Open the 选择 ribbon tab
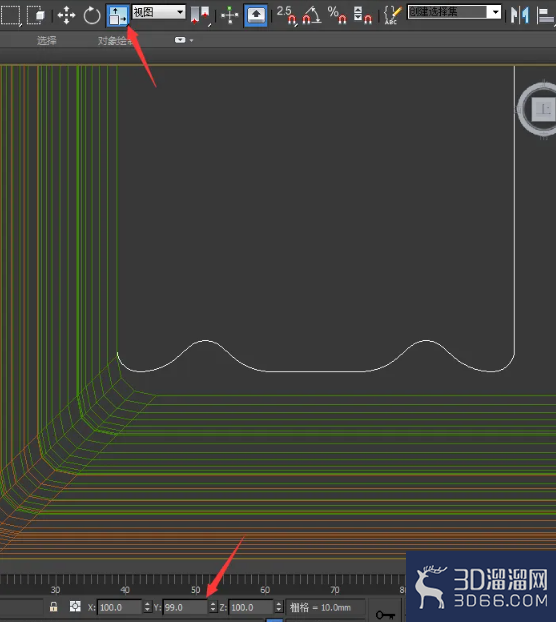The width and height of the screenshot is (556, 622). click(47, 40)
